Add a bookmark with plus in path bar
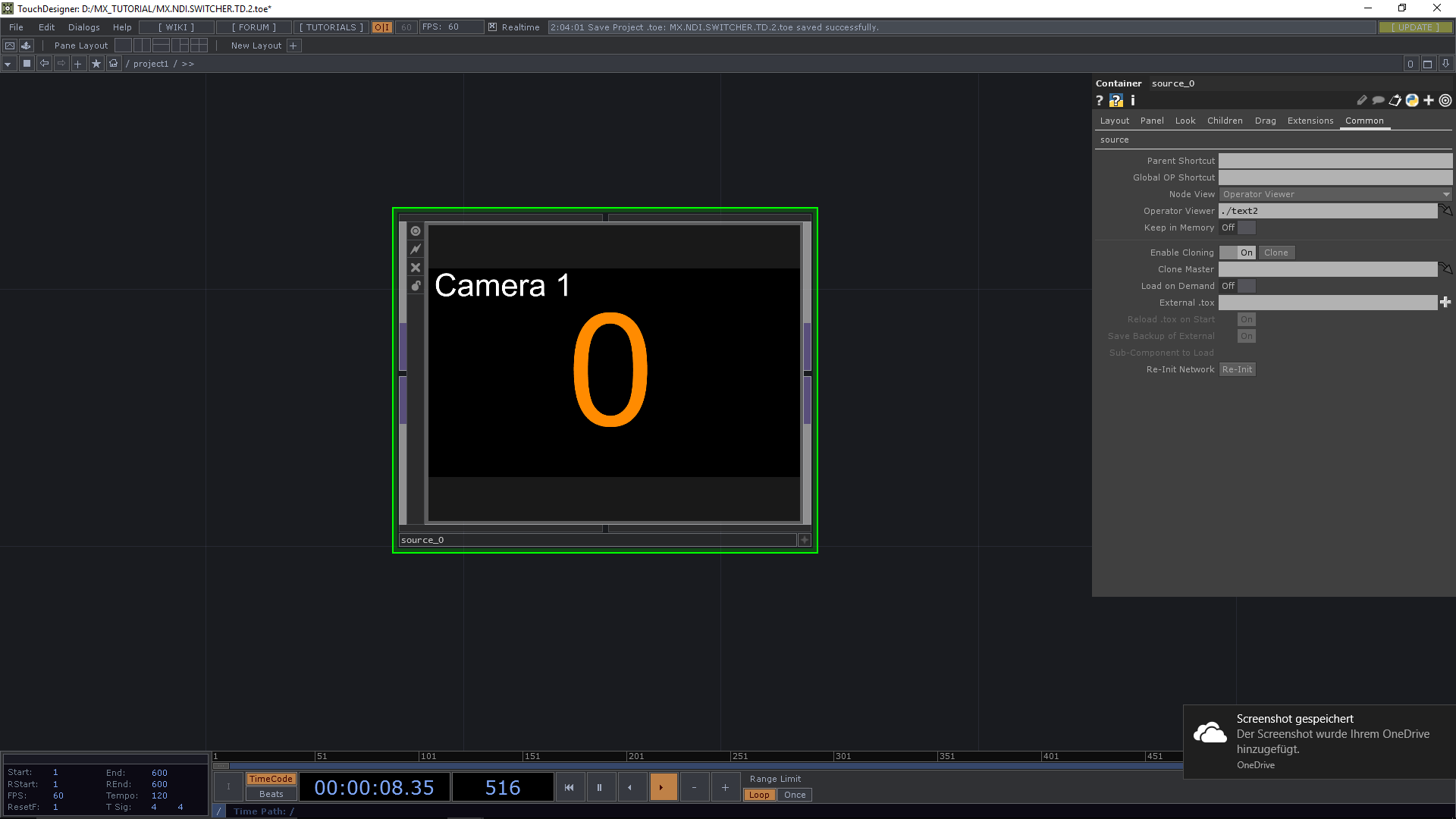The width and height of the screenshot is (1456, 819). click(78, 64)
